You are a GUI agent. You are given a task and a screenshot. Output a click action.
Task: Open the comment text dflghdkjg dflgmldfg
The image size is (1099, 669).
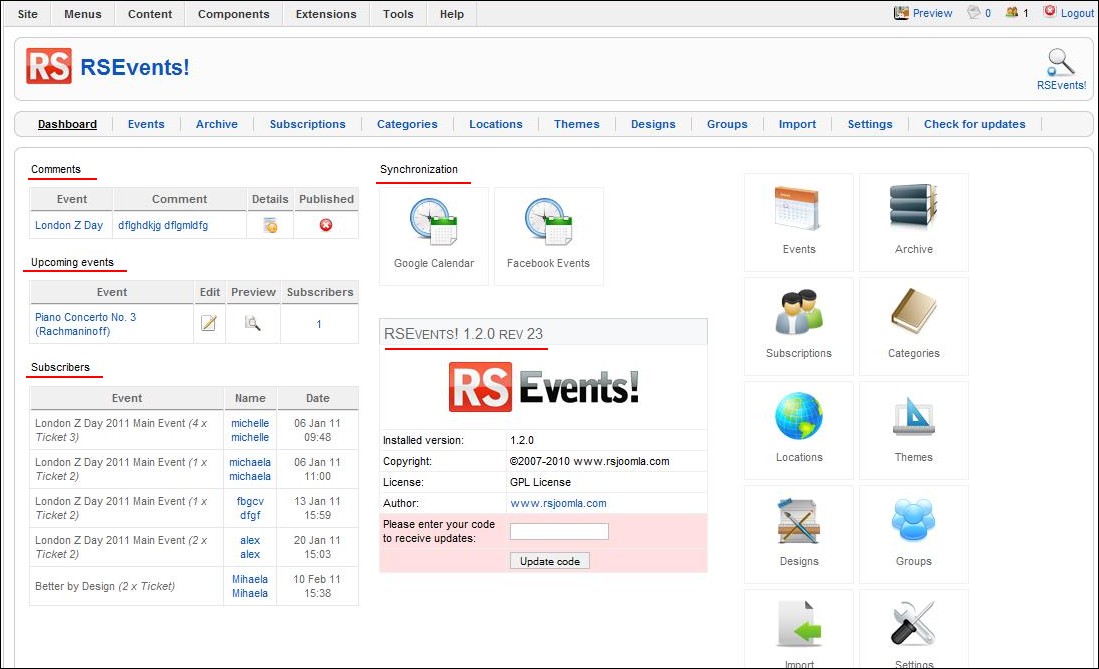click(x=163, y=225)
